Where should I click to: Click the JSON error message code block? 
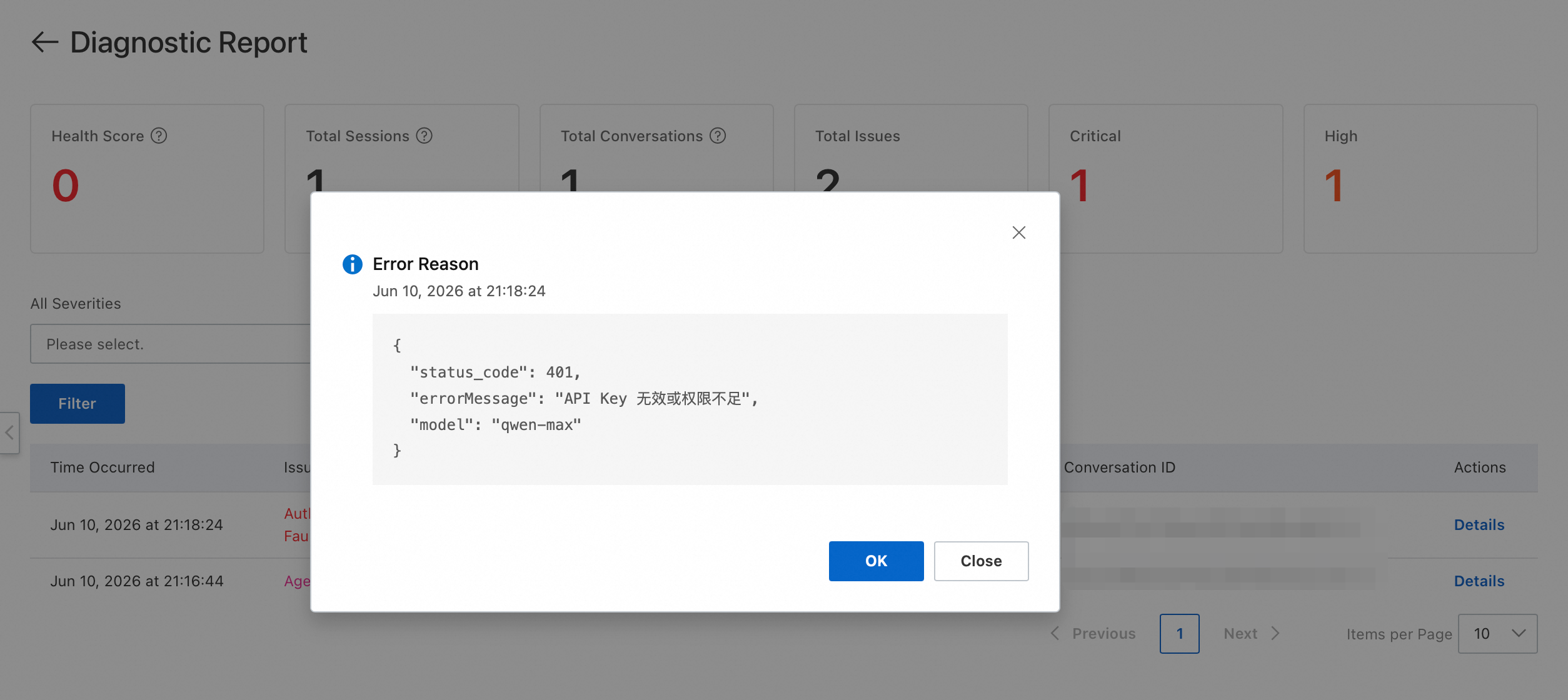[x=690, y=399]
